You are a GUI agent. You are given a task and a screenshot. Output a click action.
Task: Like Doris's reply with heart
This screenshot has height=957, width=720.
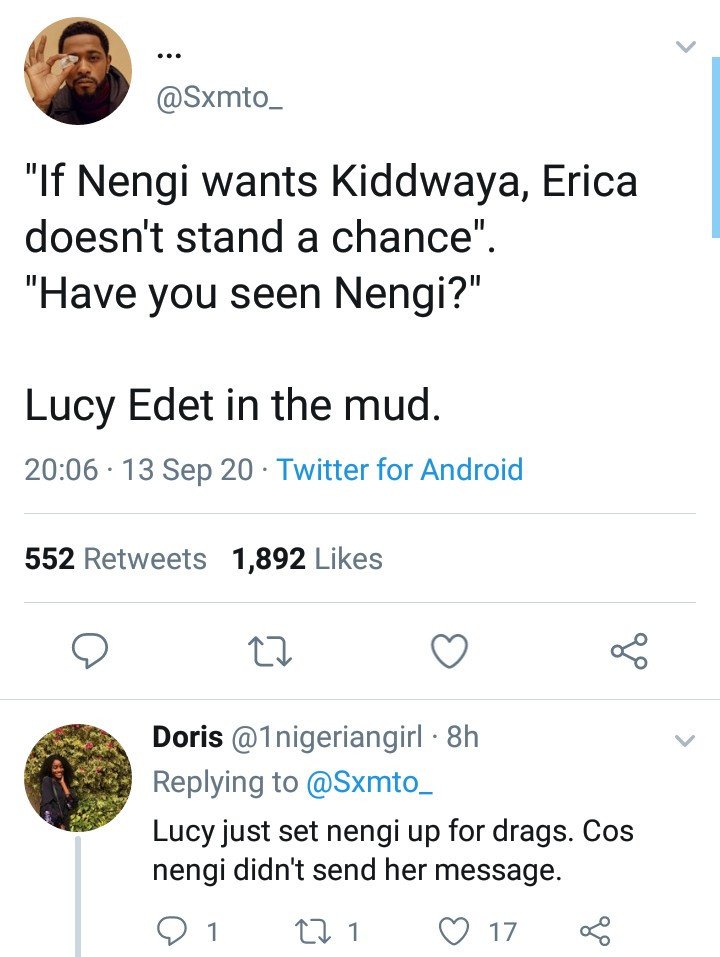455,931
